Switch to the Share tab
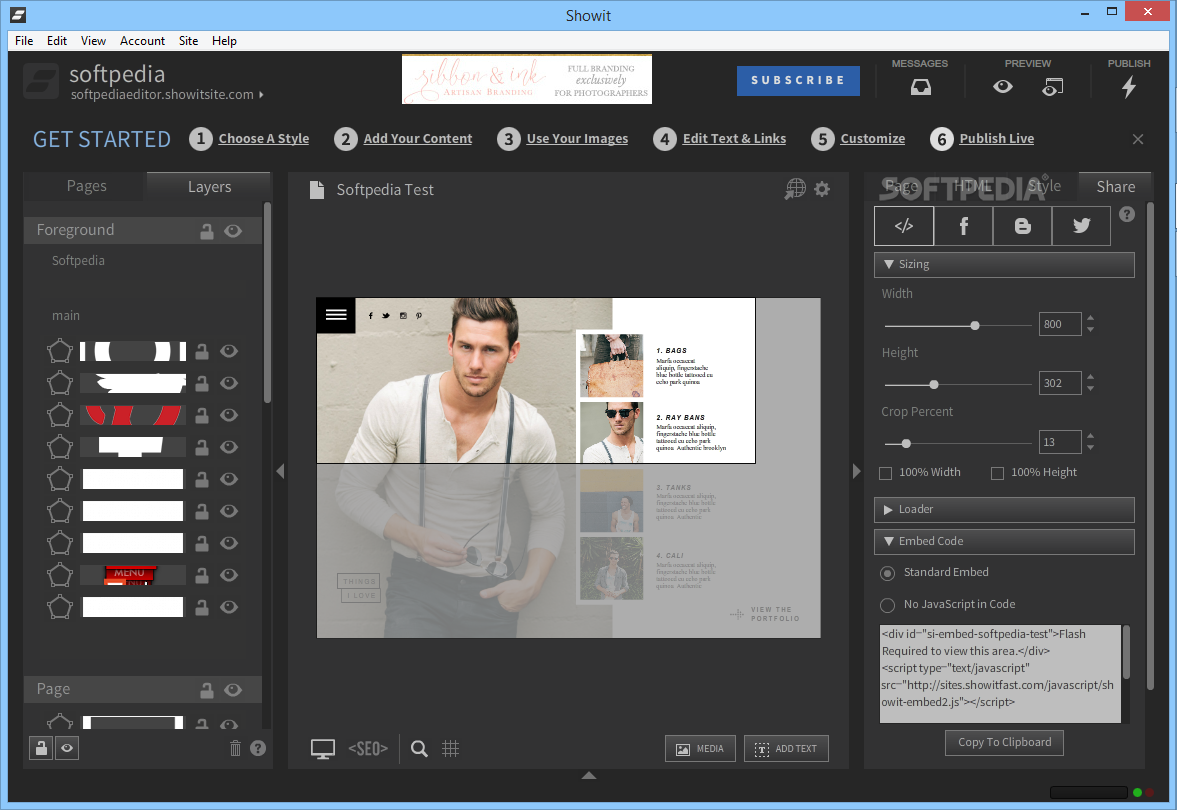The width and height of the screenshot is (1177, 810). tap(1115, 187)
